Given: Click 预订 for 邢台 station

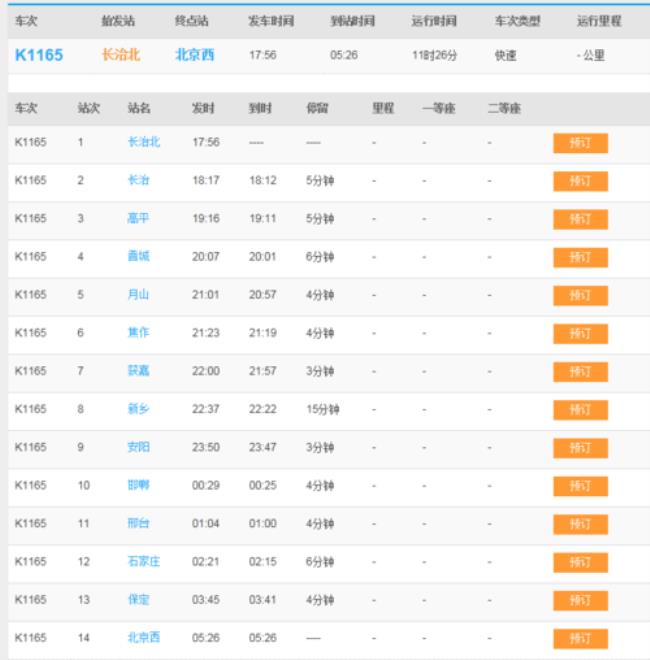Looking at the screenshot, I should pyautogui.click(x=580, y=524).
